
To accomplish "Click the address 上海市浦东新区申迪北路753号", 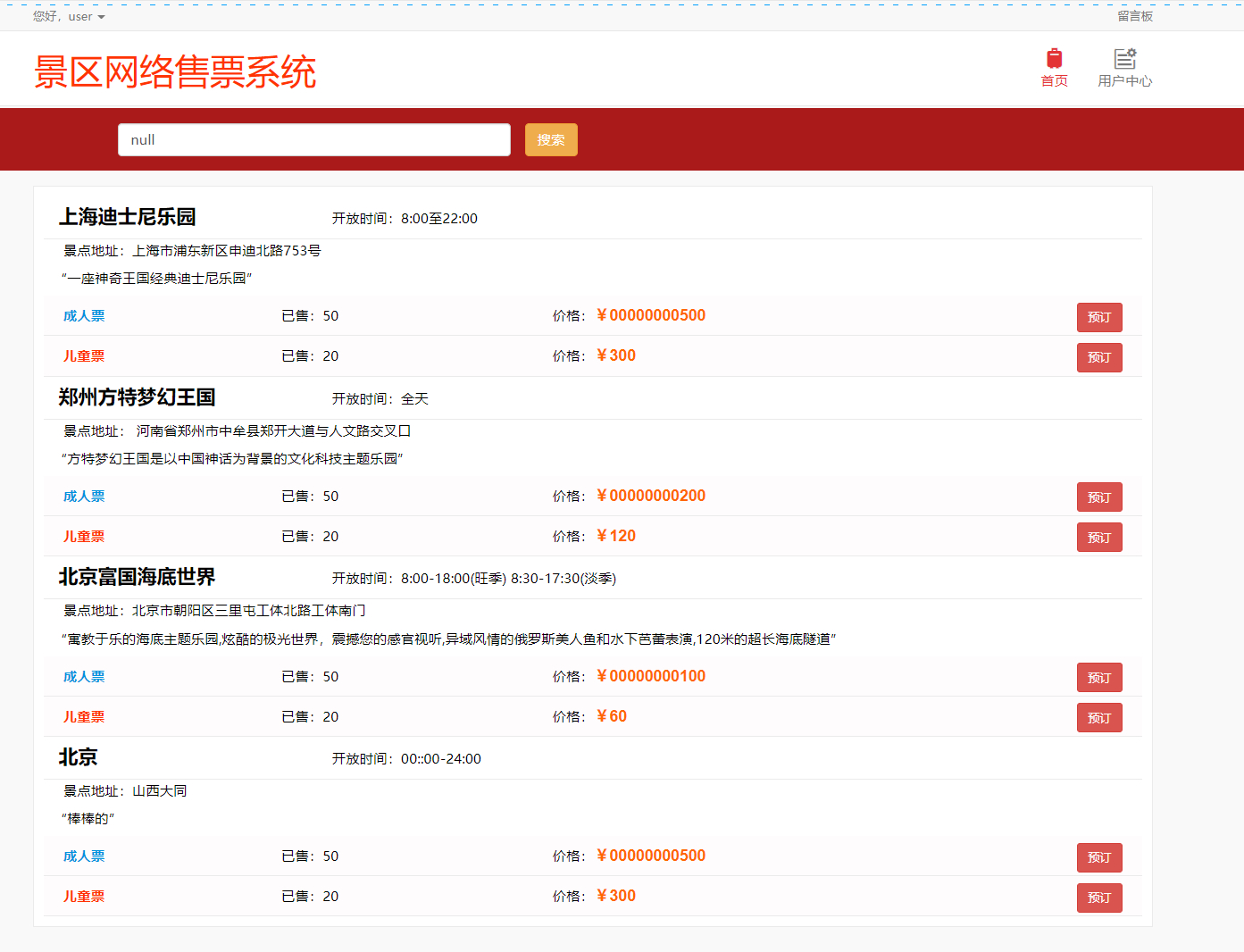I will pyautogui.click(x=227, y=251).
